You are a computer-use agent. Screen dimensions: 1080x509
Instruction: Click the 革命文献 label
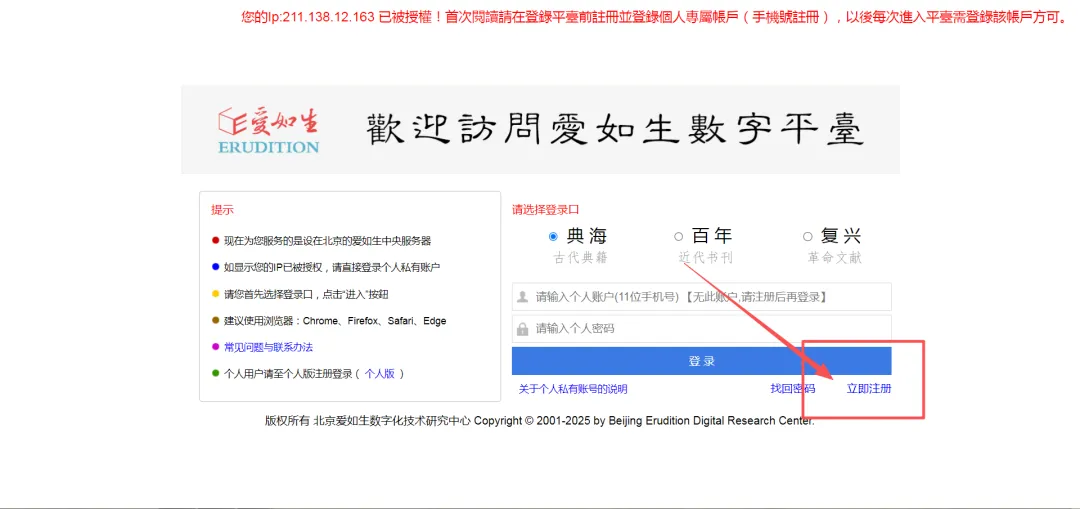[834, 258]
